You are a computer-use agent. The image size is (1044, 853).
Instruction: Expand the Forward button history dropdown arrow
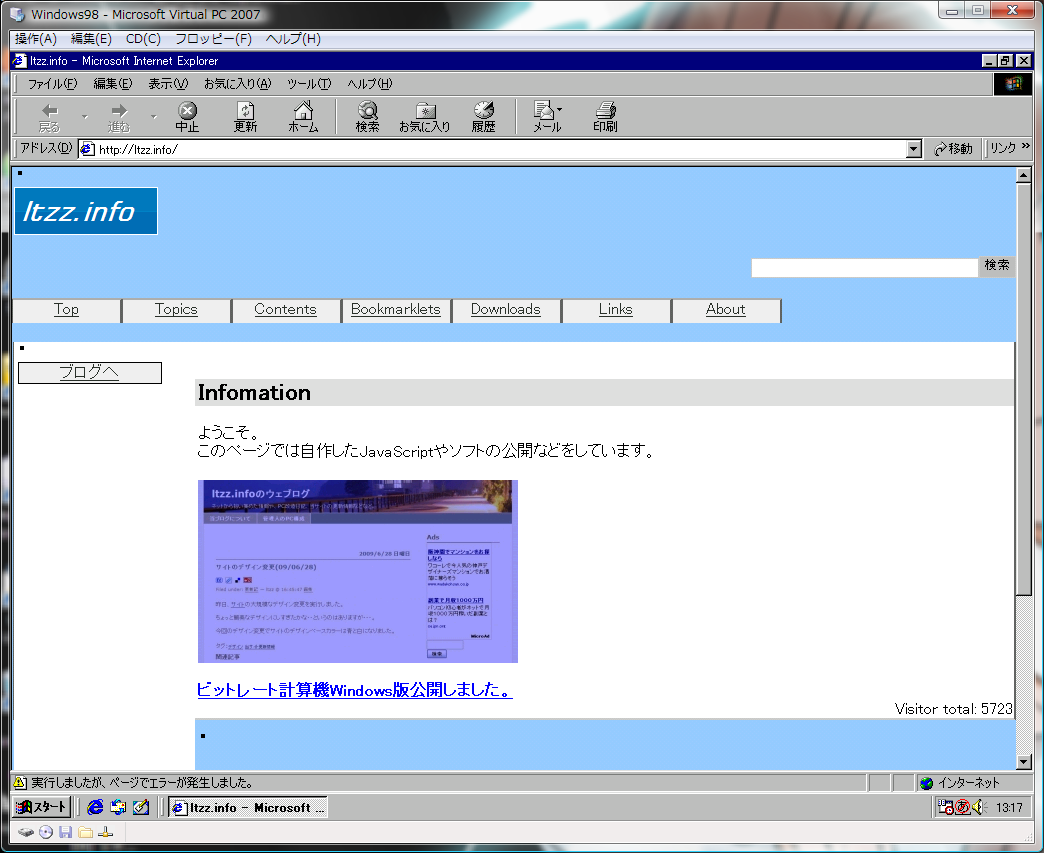154,117
